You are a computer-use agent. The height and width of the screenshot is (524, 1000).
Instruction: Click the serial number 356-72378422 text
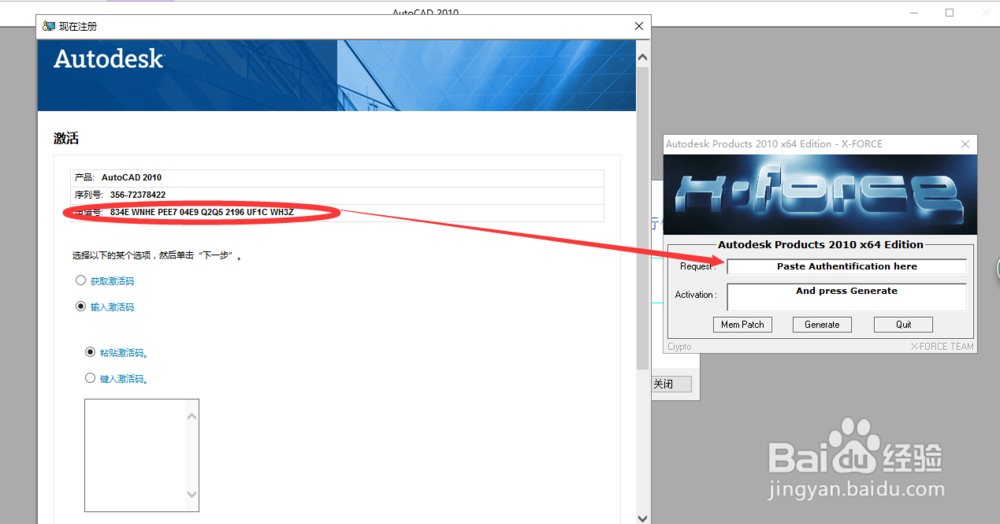coord(138,194)
